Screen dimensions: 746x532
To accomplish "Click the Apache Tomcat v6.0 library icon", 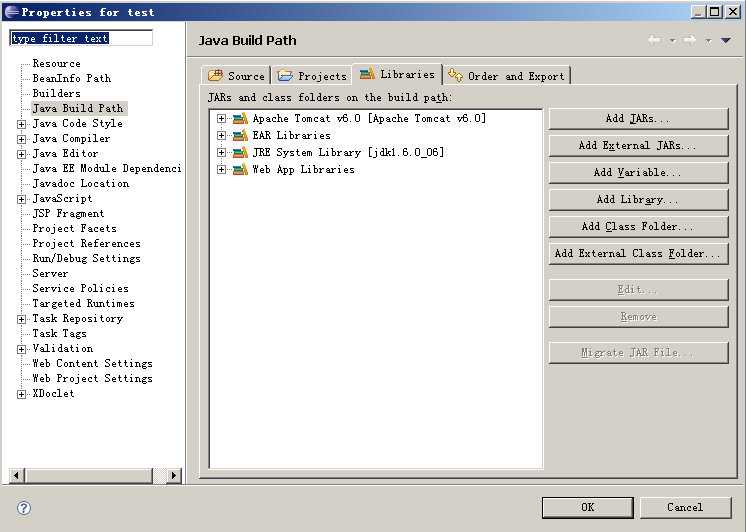I will pos(240,118).
